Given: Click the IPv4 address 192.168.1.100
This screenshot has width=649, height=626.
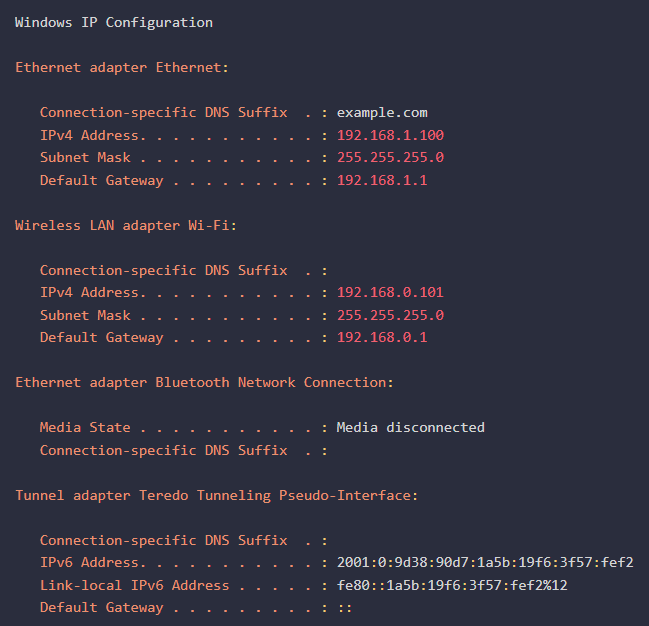Looking at the screenshot, I should 390,135.
